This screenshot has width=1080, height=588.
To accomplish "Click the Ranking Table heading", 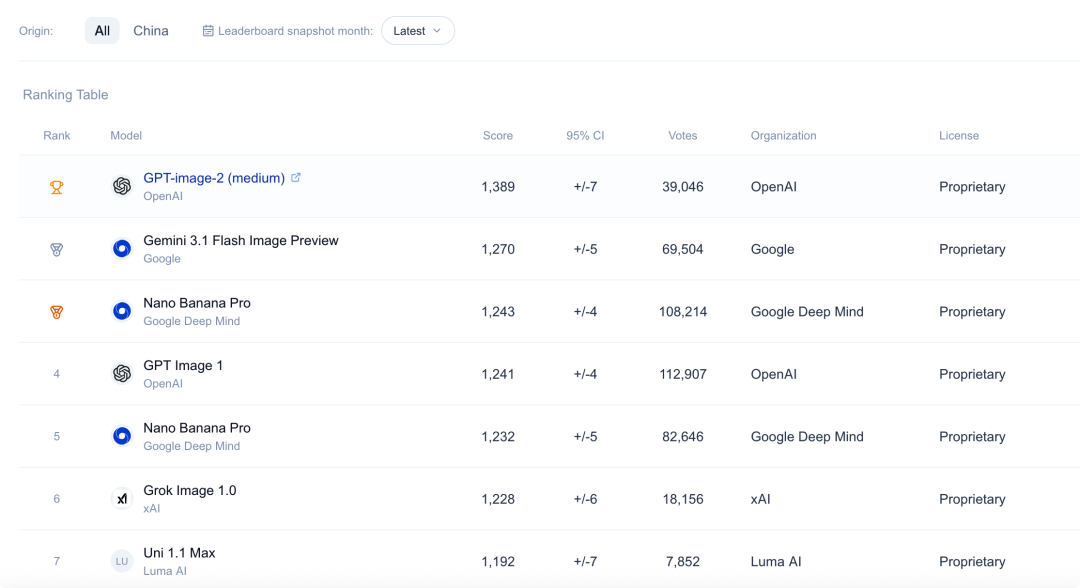I will point(65,95).
